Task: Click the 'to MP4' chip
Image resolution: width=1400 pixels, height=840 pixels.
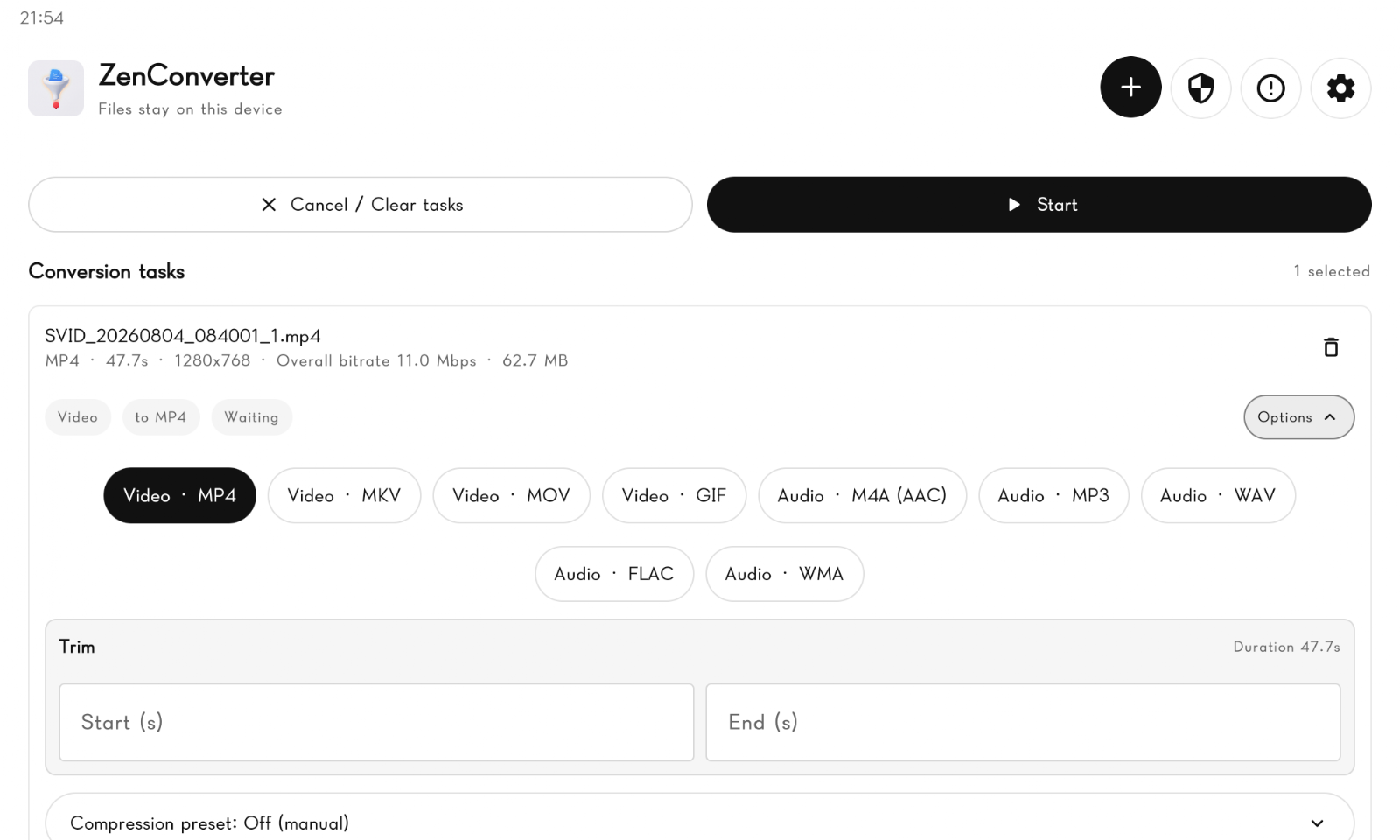Action: coord(161,417)
